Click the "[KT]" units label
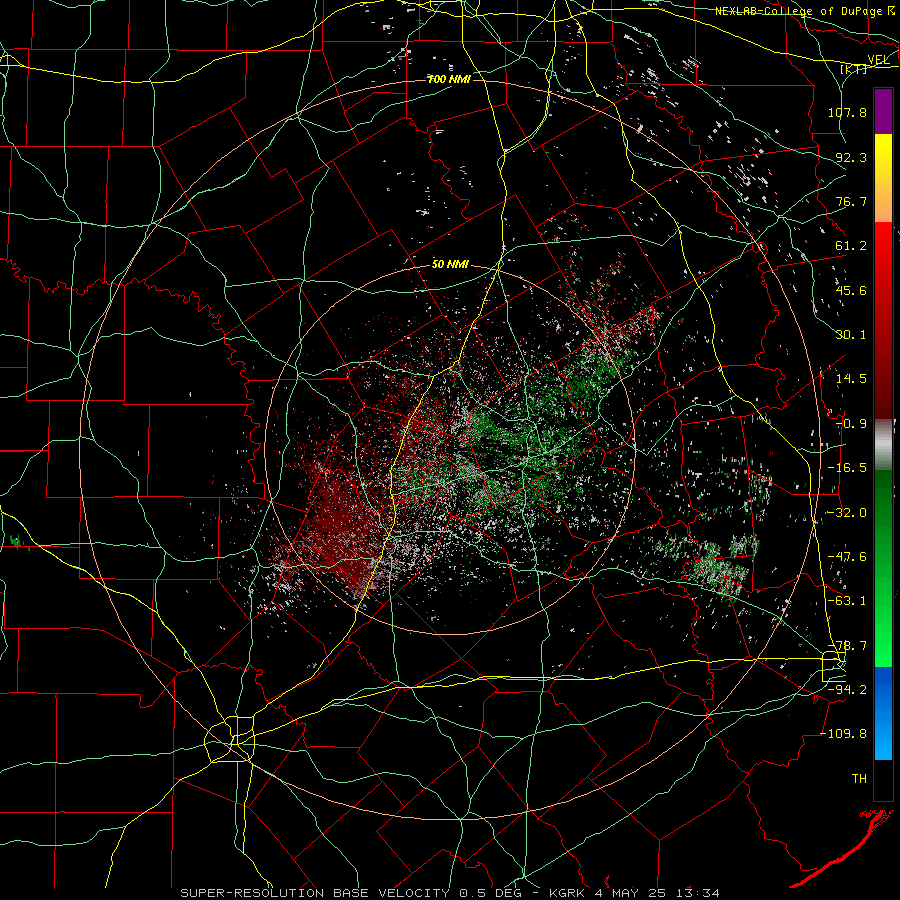Image resolution: width=900 pixels, height=900 pixels. [x=853, y=69]
